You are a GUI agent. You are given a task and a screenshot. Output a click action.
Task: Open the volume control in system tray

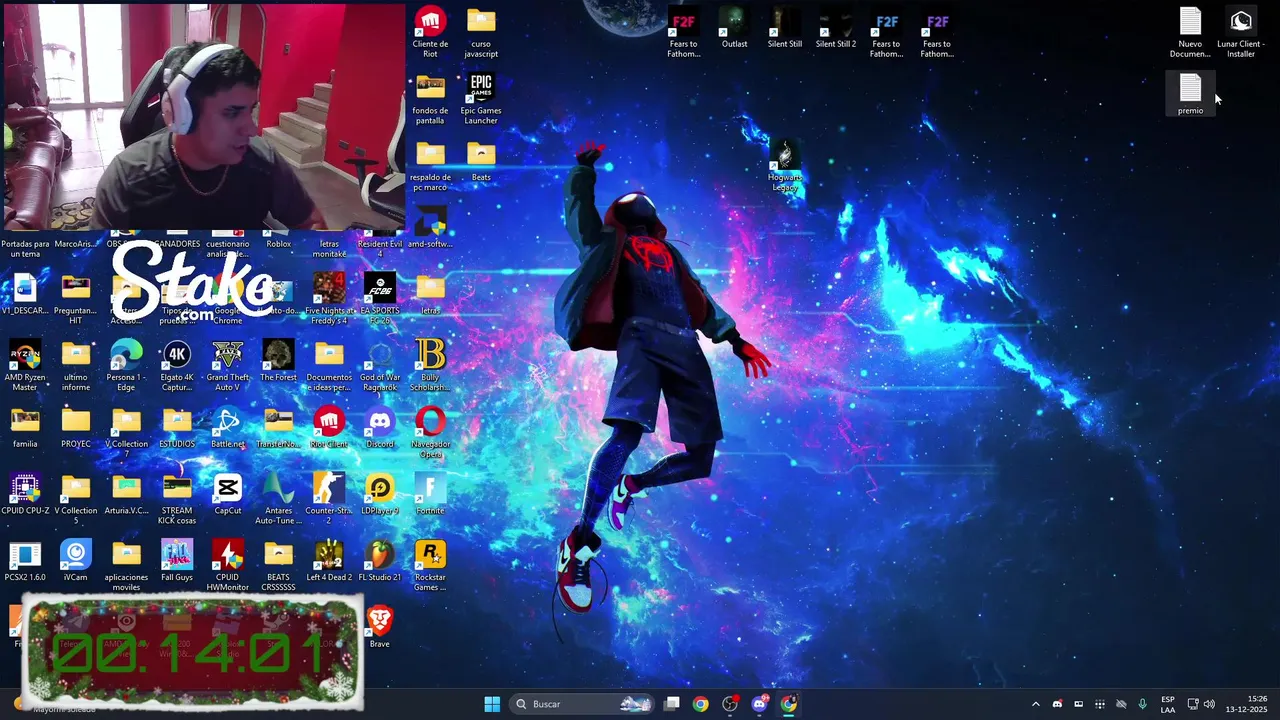coord(1209,704)
